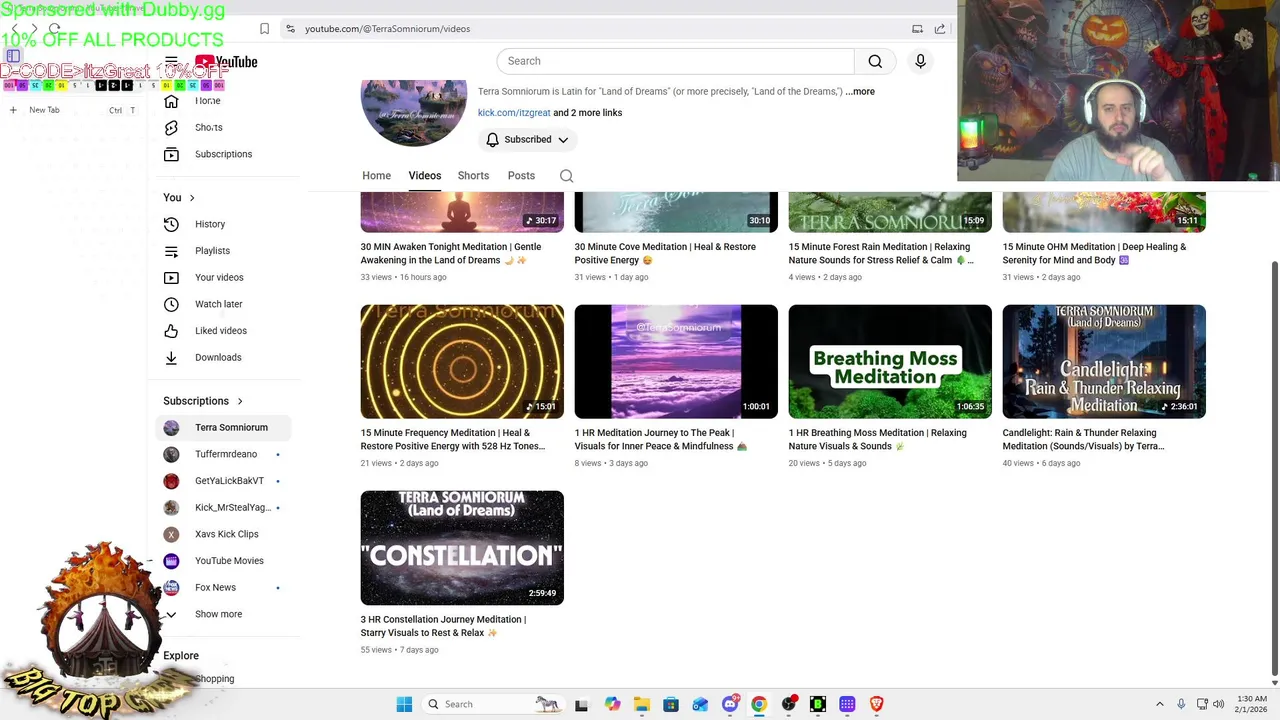Viewport: 1280px width, 720px height.
Task: Open Task View from the taskbar
Action: tap(581, 704)
